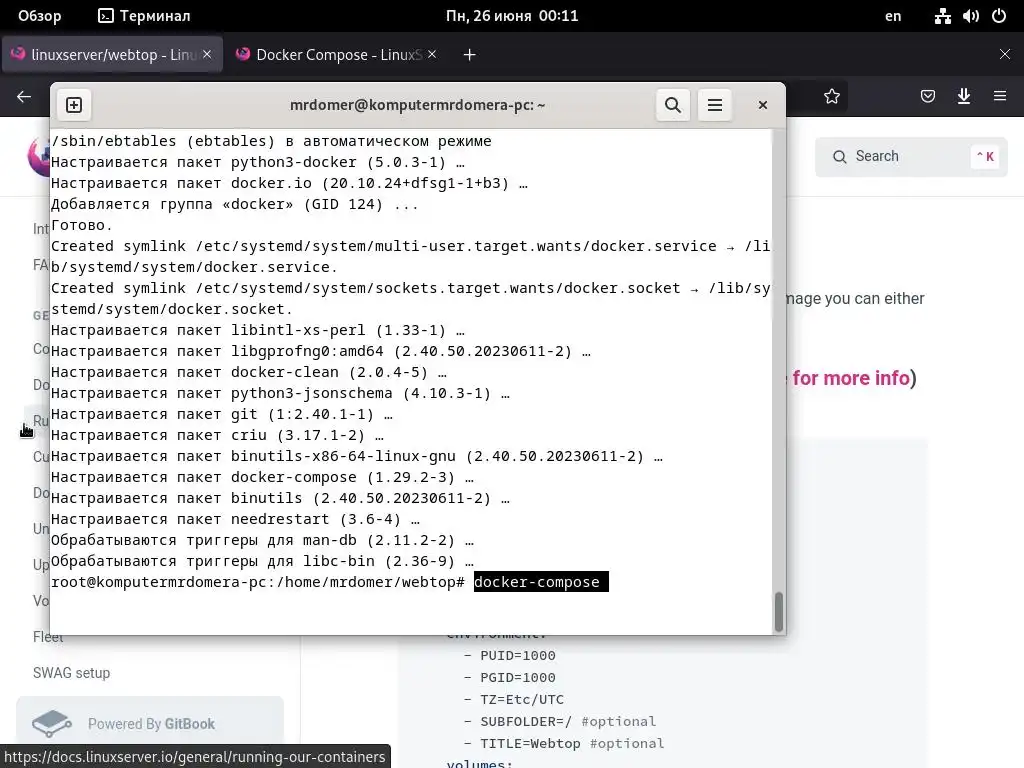Open Fleet sidebar link
The width and height of the screenshot is (1024, 768).
[48, 637]
